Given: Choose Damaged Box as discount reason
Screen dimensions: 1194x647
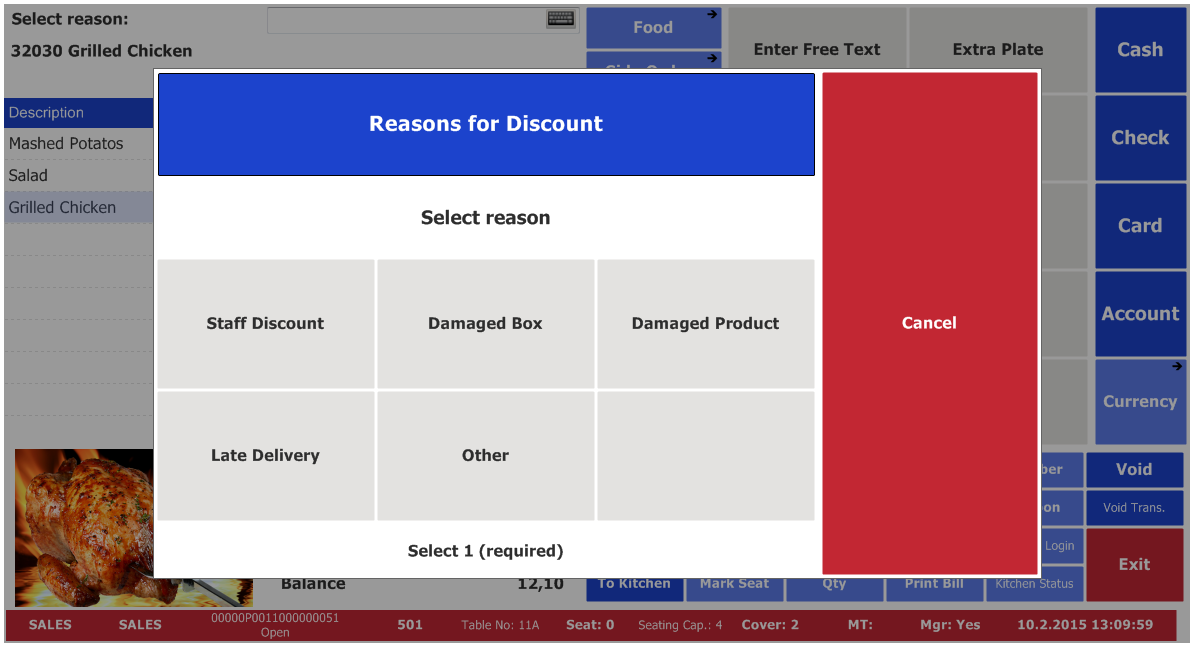Looking at the screenshot, I should point(485,324).
